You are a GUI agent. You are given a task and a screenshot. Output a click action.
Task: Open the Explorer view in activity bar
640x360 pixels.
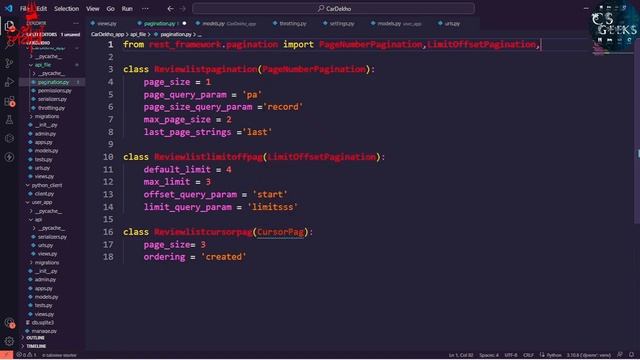point(9,27)
